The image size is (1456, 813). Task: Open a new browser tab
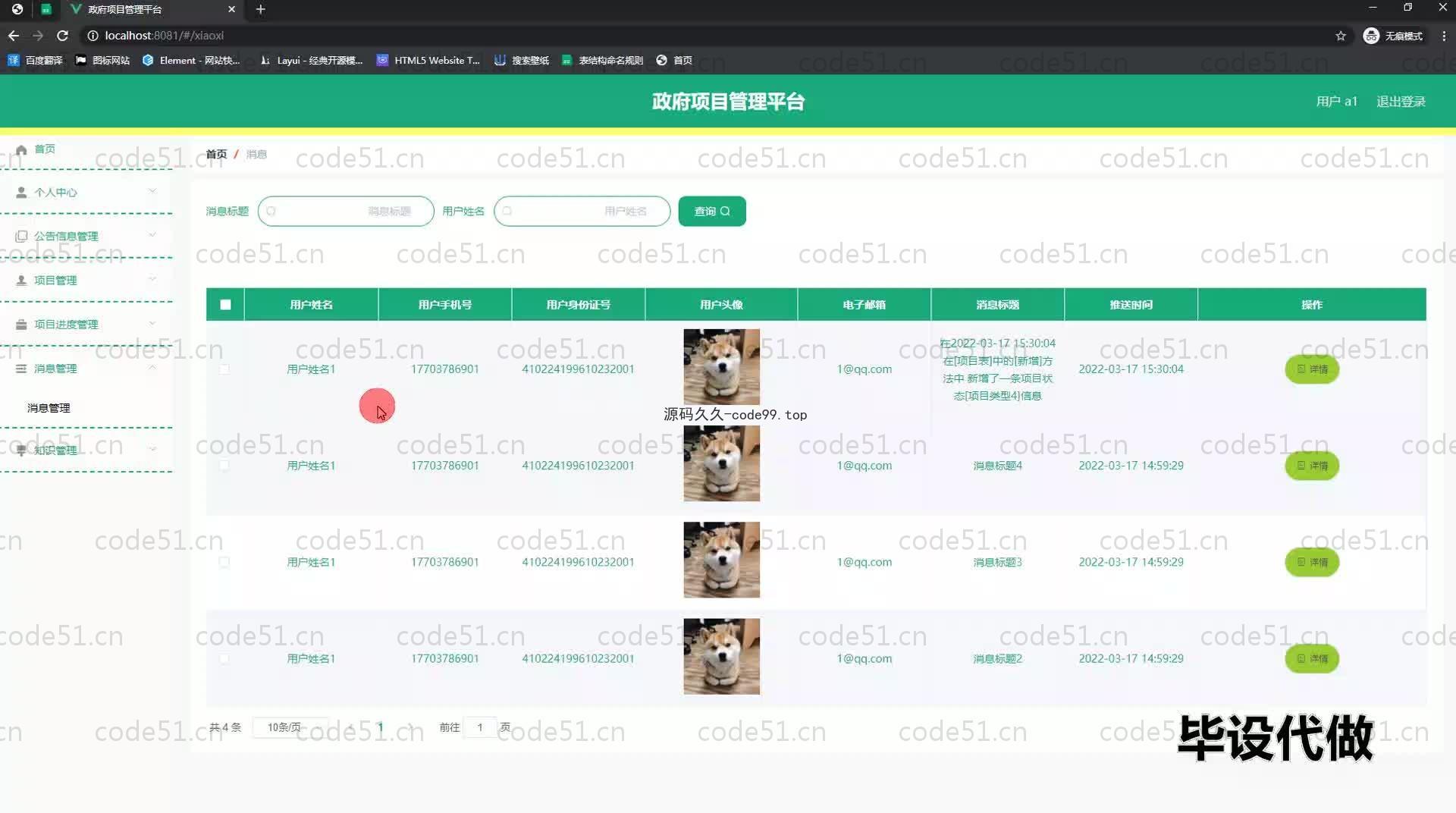pyautogui.click(x=260, y=9)
